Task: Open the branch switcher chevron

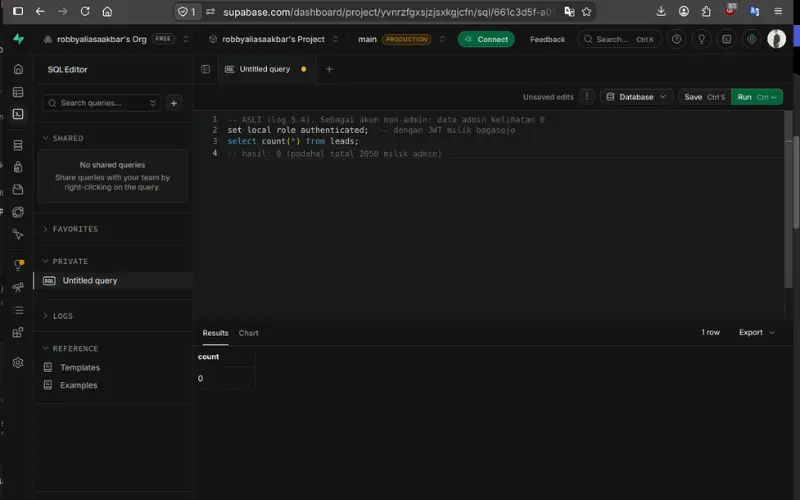Action: (442, 39)
